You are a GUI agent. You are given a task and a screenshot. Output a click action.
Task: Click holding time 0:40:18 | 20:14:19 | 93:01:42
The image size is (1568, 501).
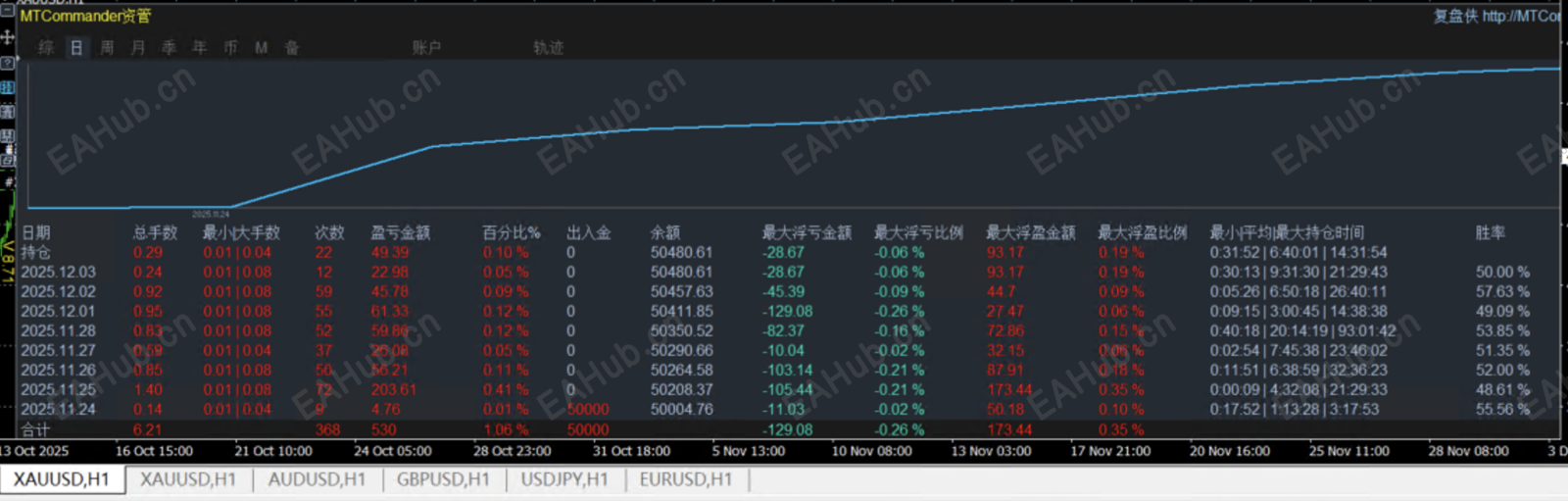point(1302,330)
